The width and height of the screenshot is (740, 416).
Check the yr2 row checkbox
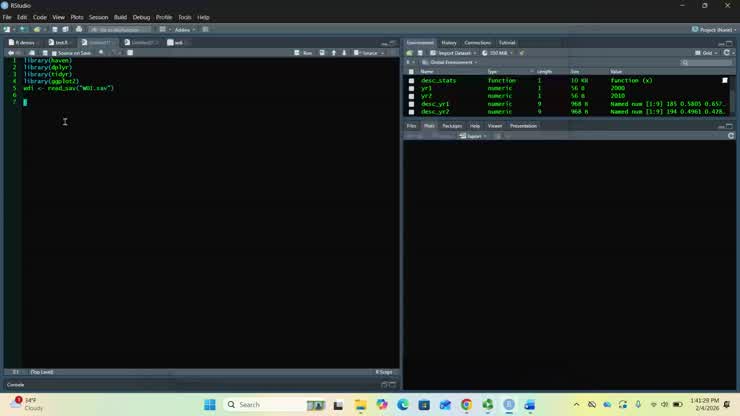pos(411,96)
